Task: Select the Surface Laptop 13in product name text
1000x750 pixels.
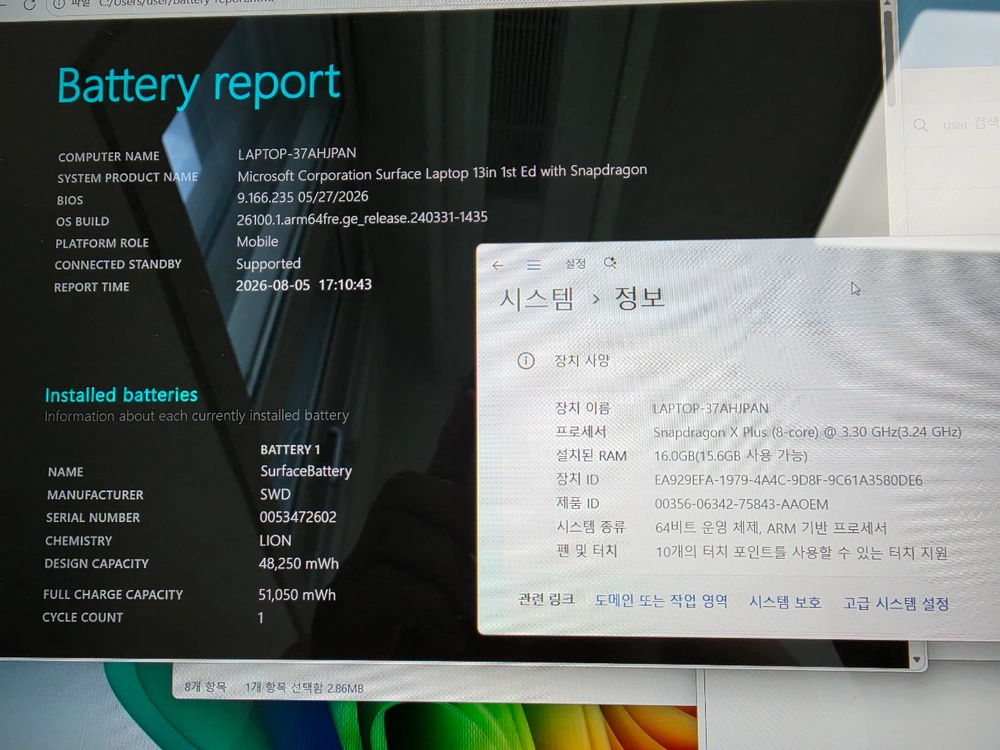Action: pos(442,173)
